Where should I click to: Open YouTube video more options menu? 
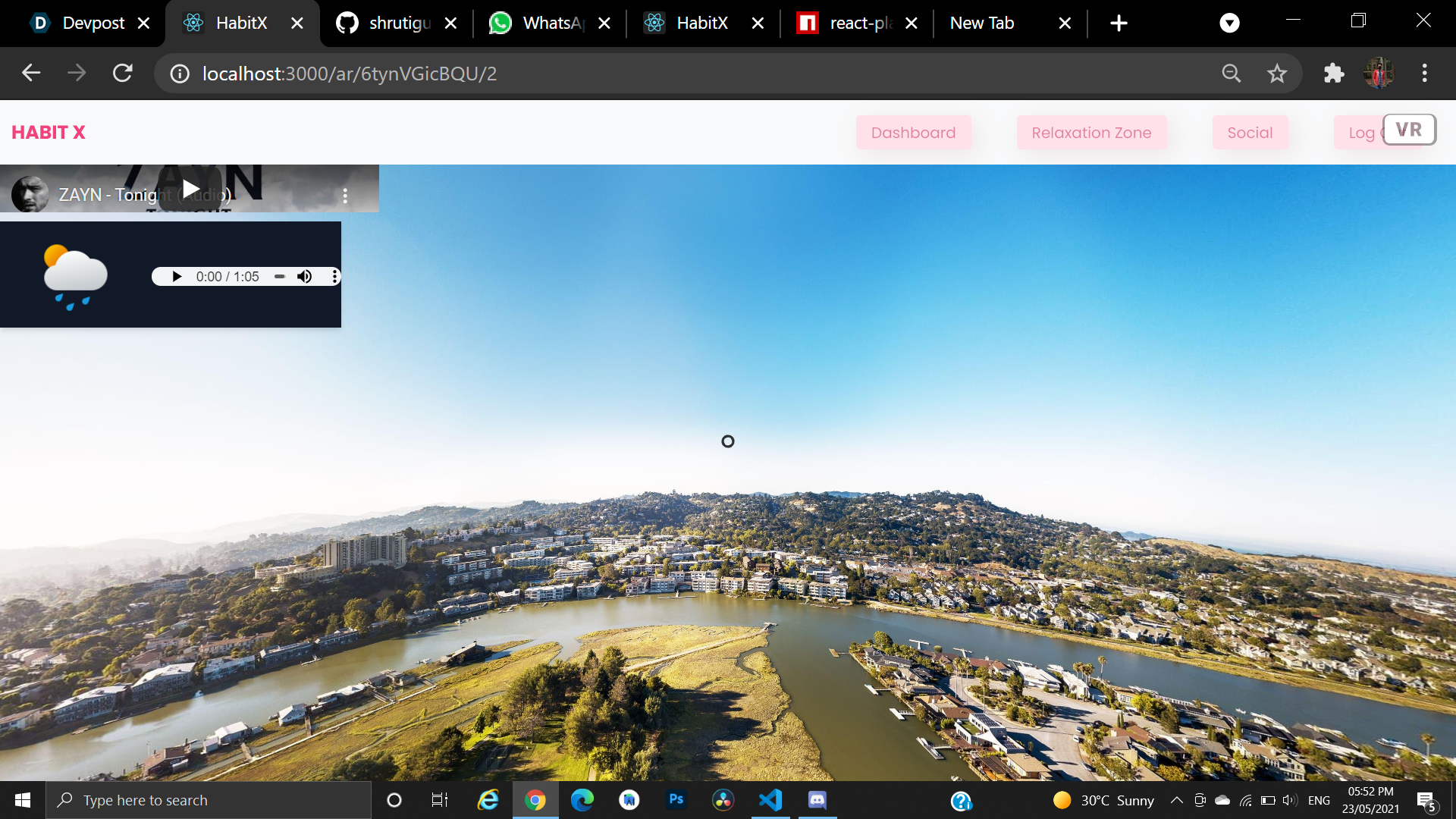click(x=345, y=196)
